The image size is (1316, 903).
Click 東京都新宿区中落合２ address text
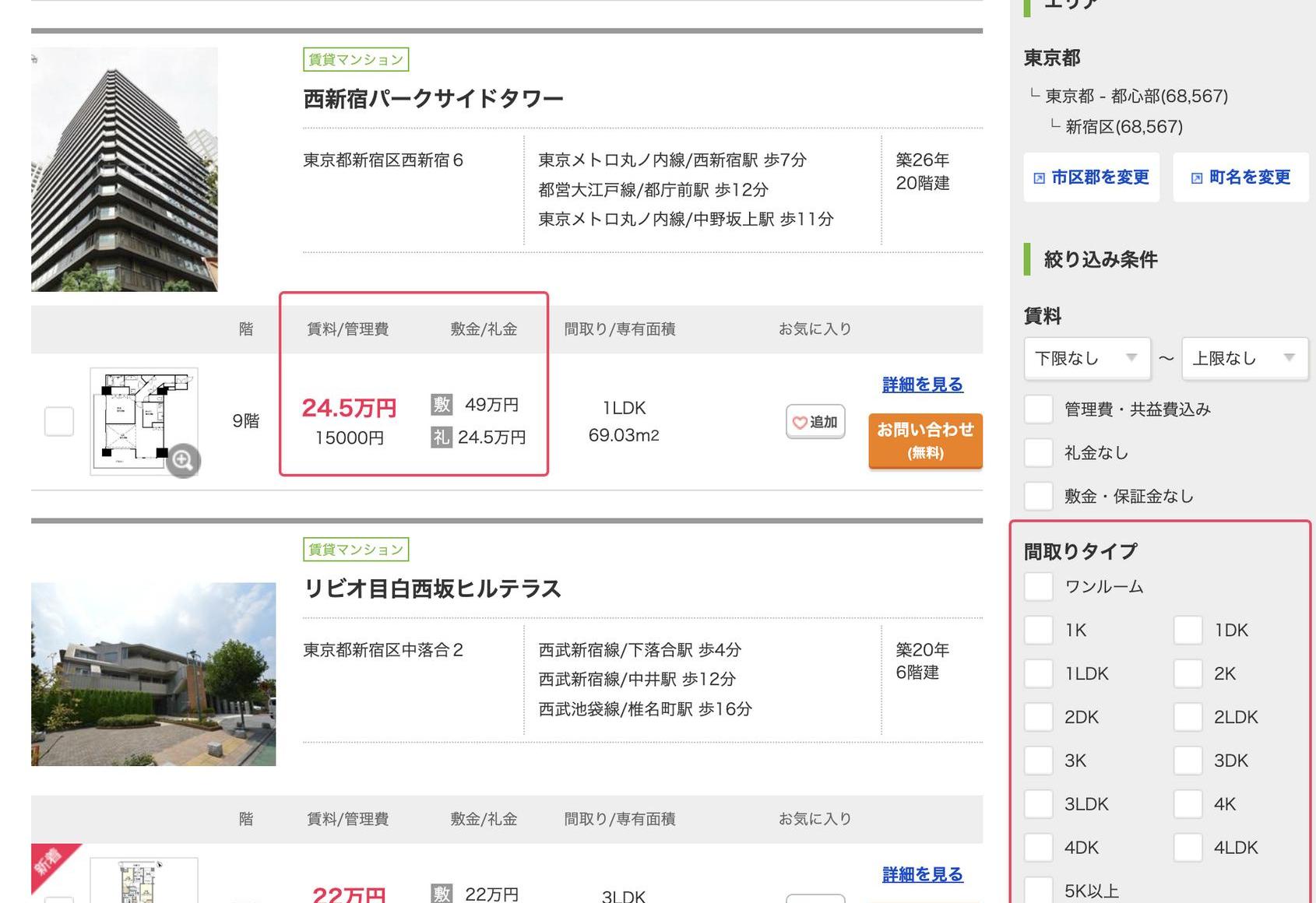pyautogui.click(x=383, y=650)
